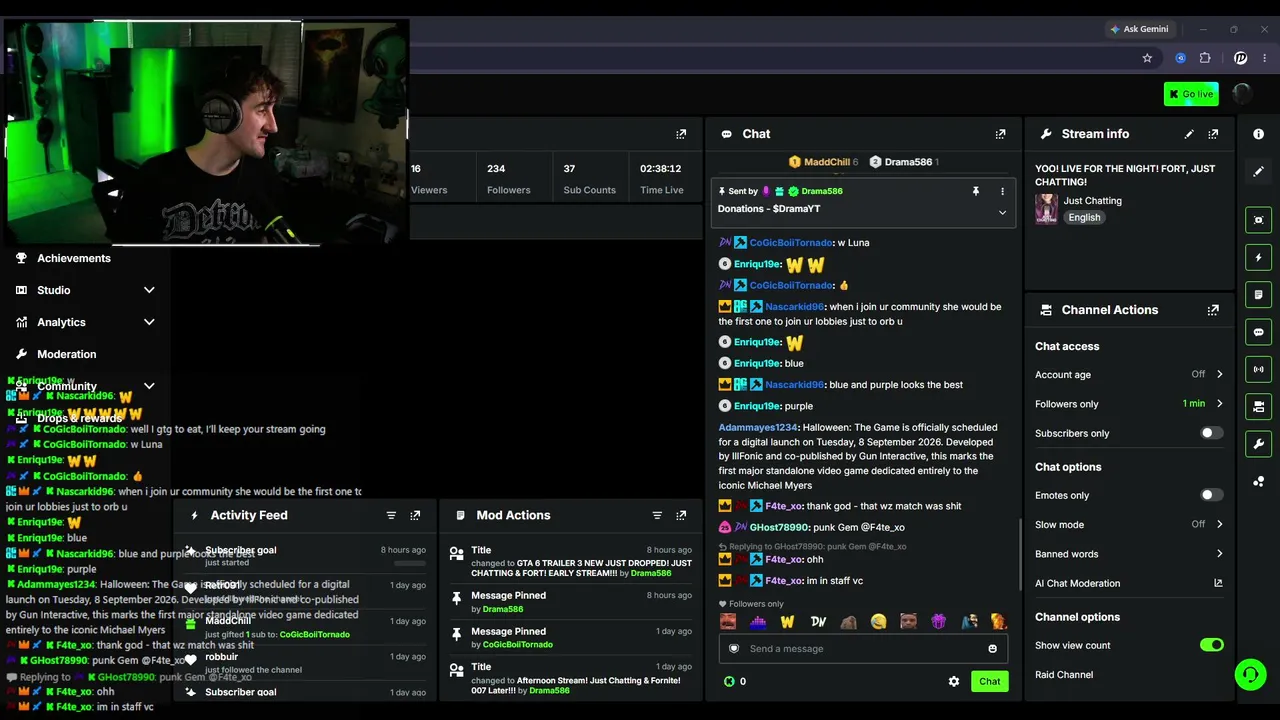Select the pencil edit icon in right sidebar
Image resolution: width=1280 pixels, height=720 pixels.
1258,172
